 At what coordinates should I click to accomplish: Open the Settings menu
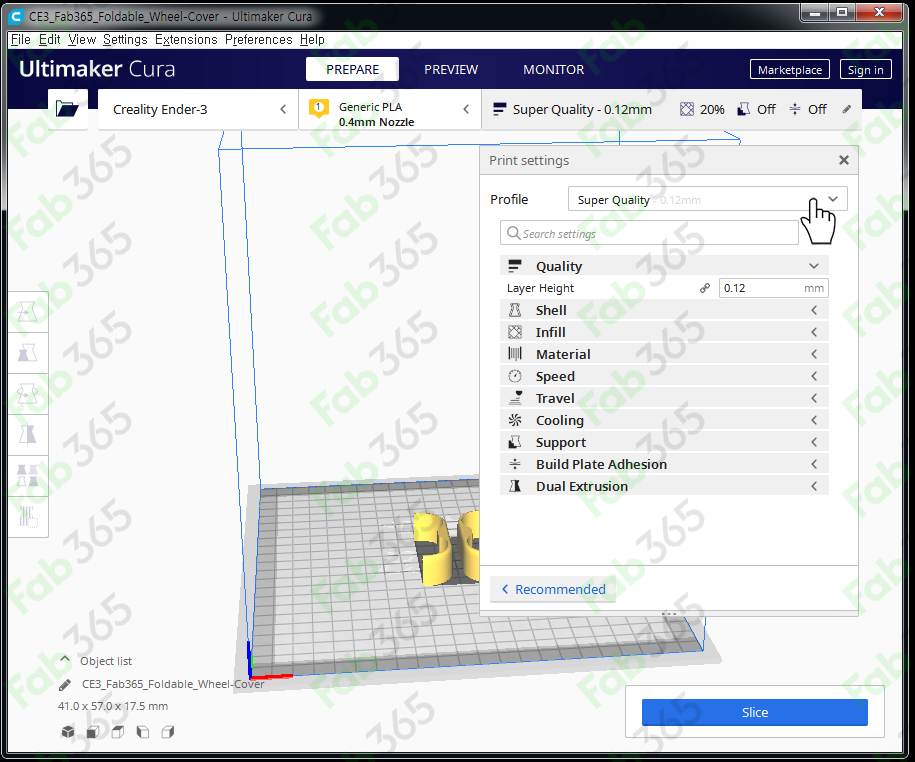pyautogui.click(x=125, y=40)
